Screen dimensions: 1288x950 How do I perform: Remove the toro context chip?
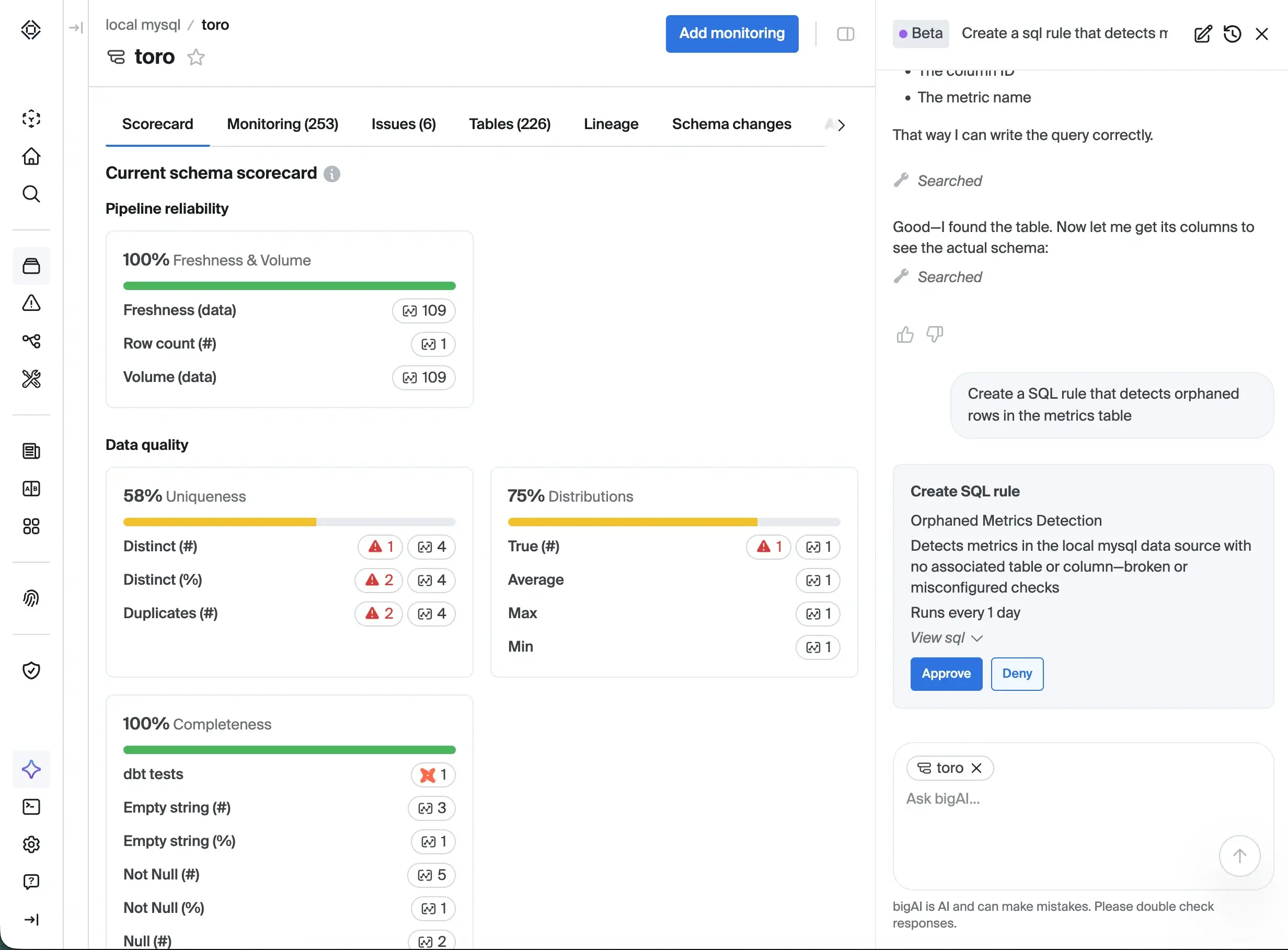[x=976, y=768]
